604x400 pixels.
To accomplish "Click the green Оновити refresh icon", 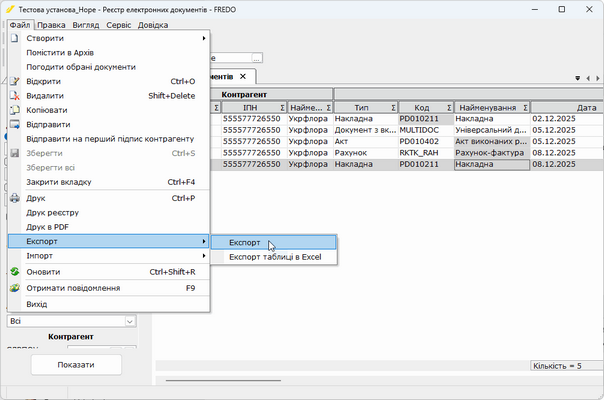I will point(15,272).
